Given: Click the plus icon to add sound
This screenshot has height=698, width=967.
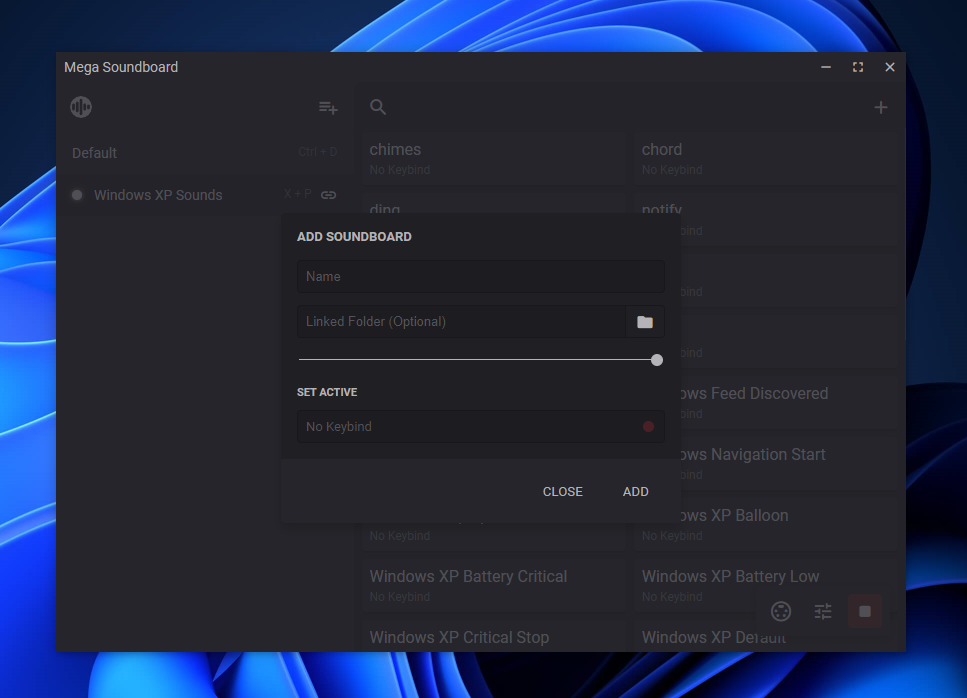Looking at the screenshot, I should click(x=880, y=107).
